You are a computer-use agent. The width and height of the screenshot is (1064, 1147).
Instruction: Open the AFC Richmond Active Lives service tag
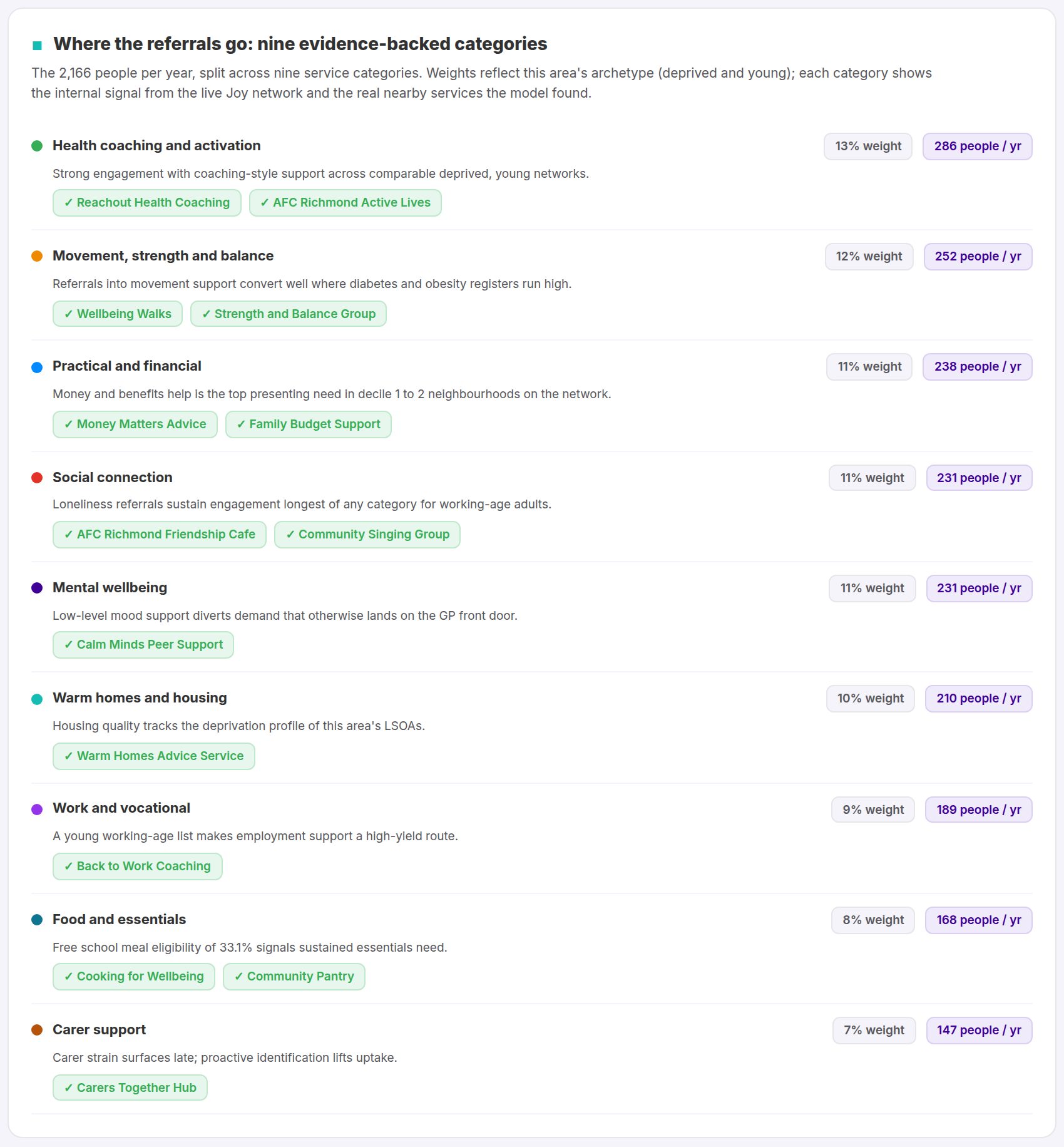345,203
